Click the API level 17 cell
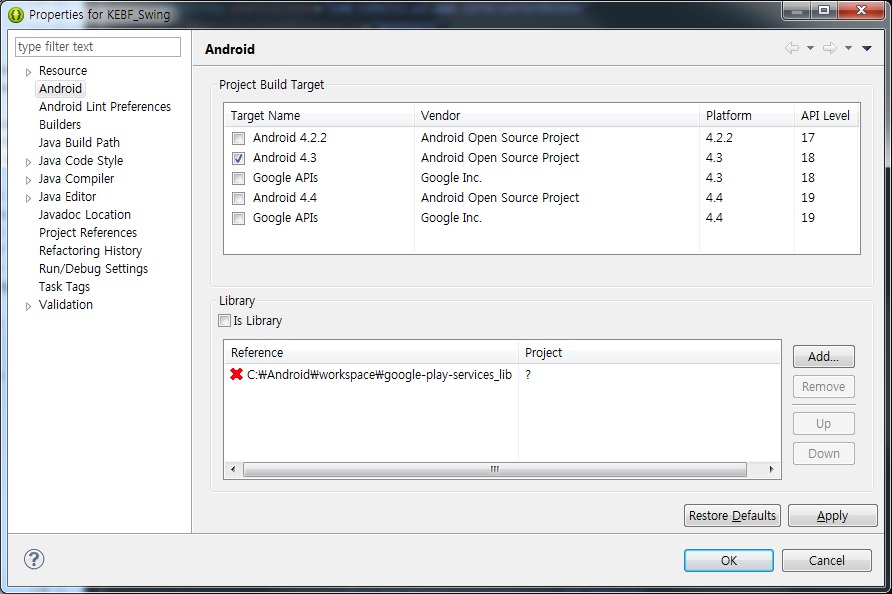 808,138
